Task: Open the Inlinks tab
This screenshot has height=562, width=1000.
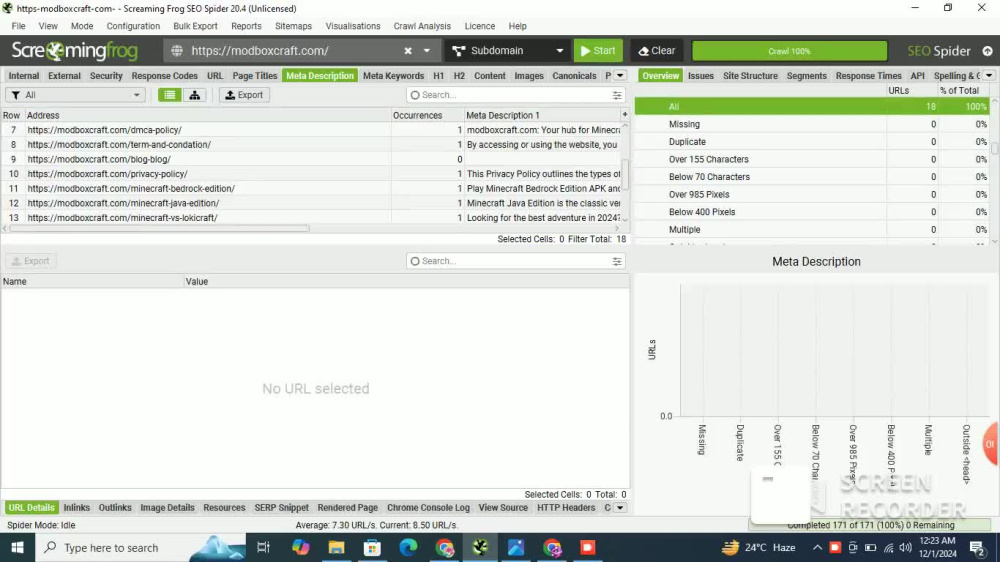Action: 77,508
